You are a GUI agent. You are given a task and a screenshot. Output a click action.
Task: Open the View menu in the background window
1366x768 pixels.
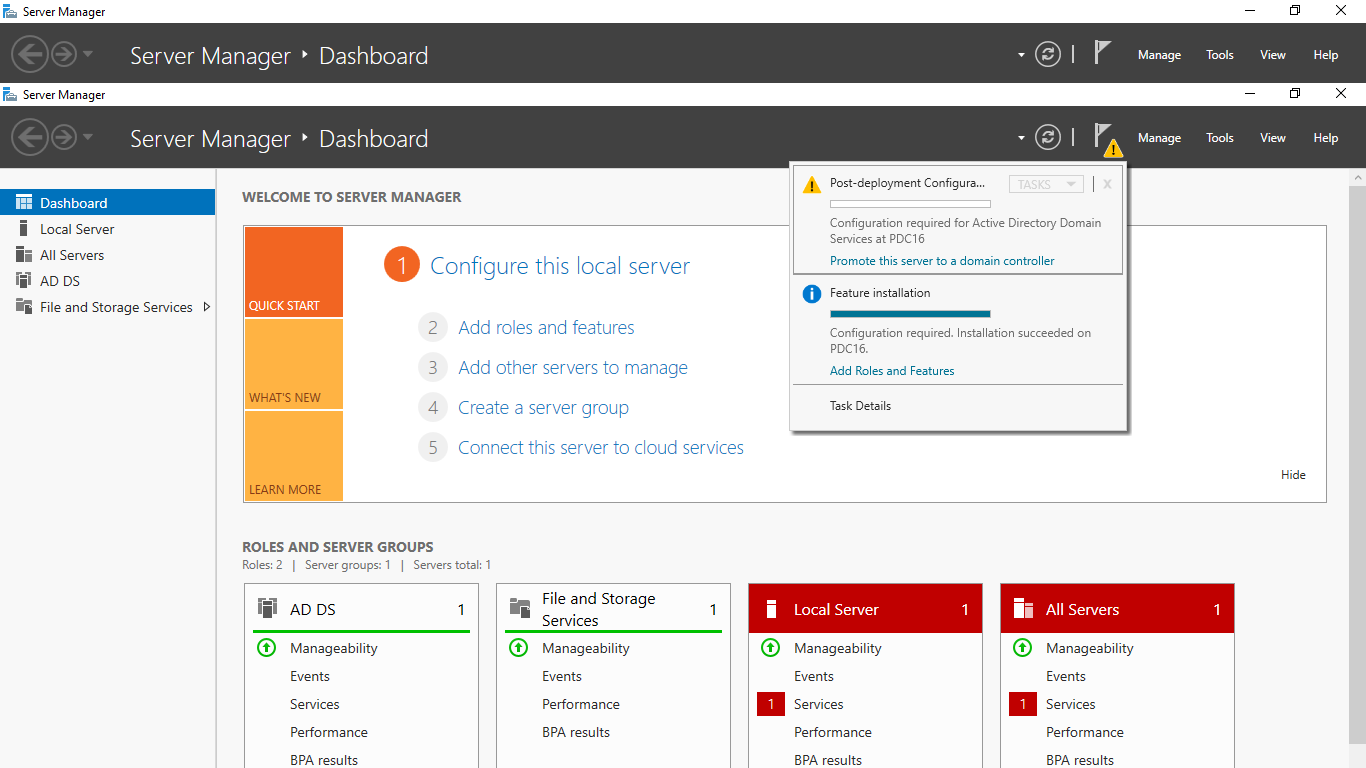(x=1273, y=55)
